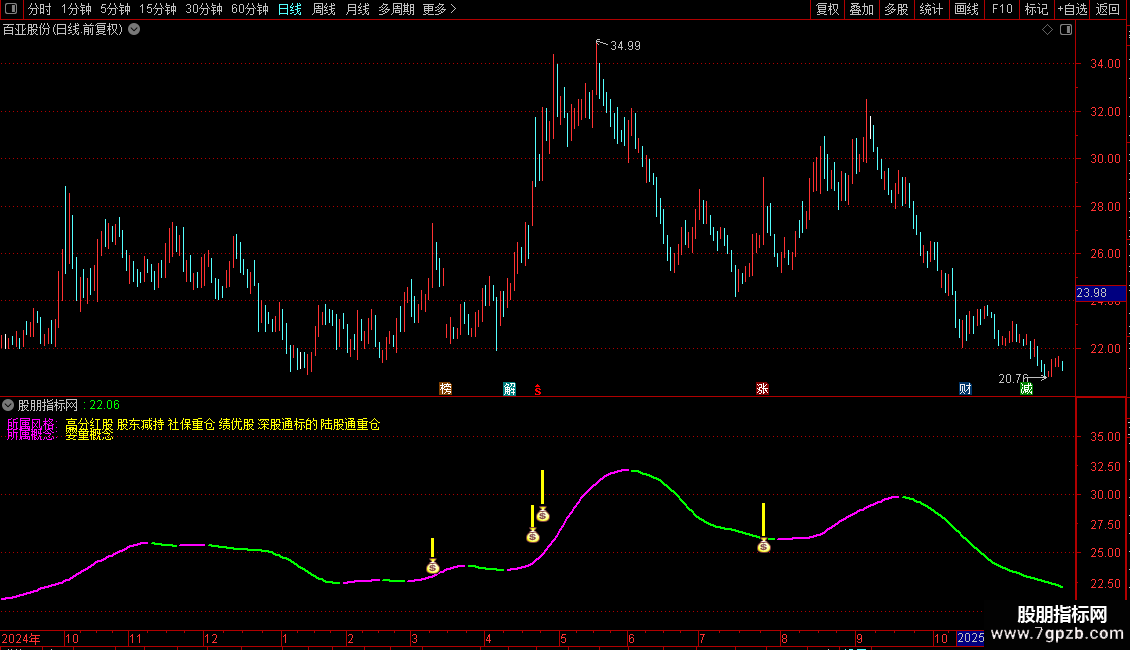The image size is (1130, 650).
Task: Click the green 减 marker icon
Action: pyautogui.click(x=1026, y=388)
